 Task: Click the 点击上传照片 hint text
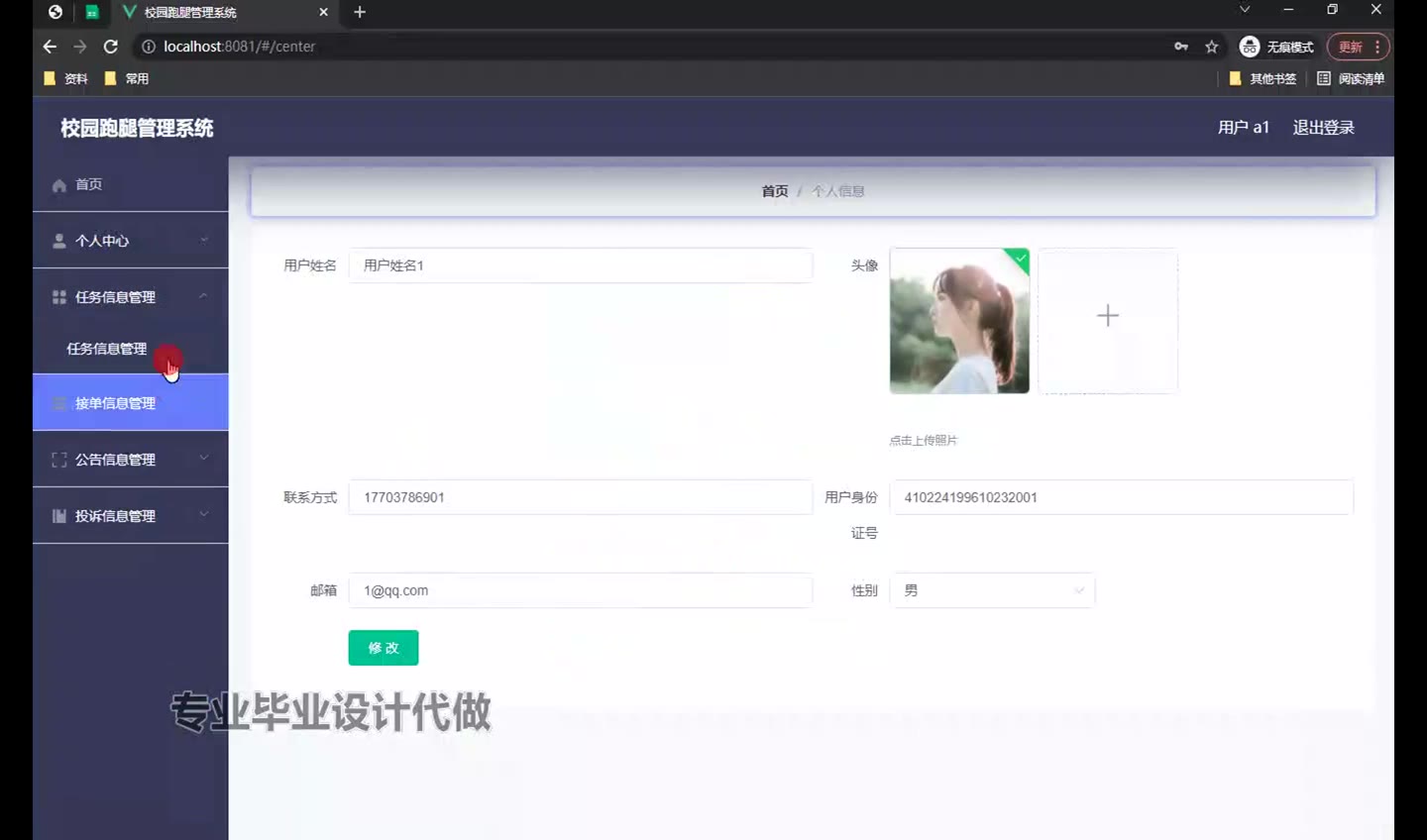point(924,440)
